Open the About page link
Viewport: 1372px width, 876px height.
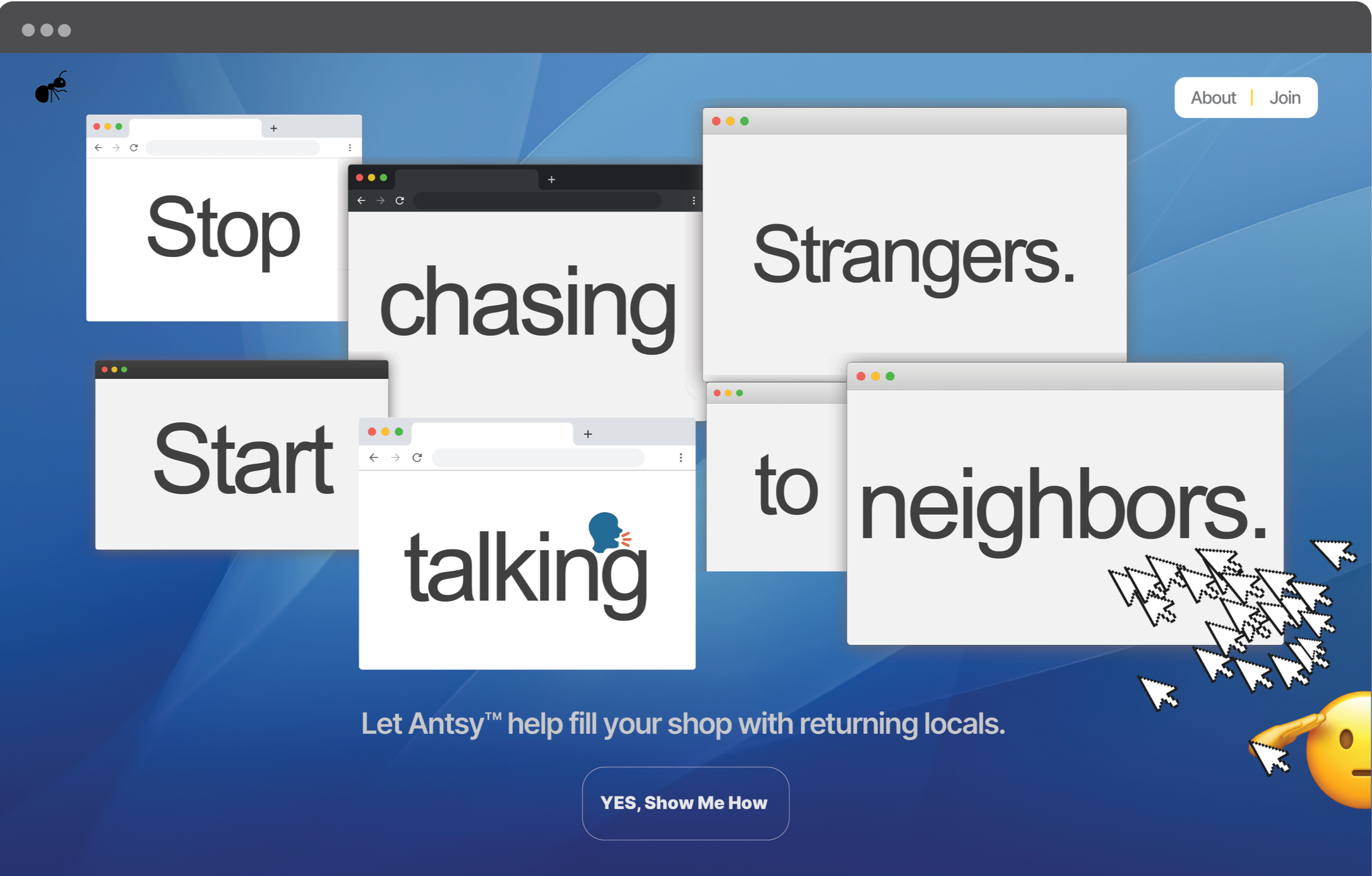(1212, 98)
